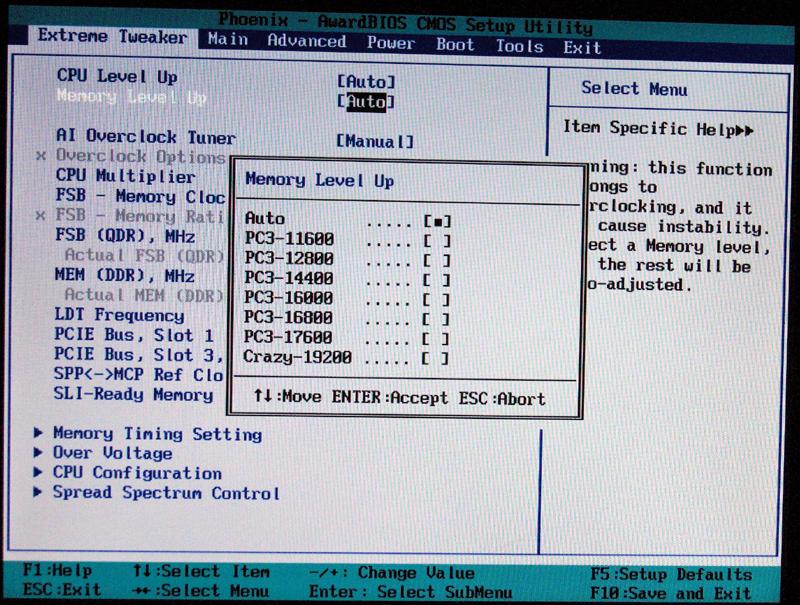Expand the CPU Configuration arrow

pyautogui.click(x=38, y=472)
